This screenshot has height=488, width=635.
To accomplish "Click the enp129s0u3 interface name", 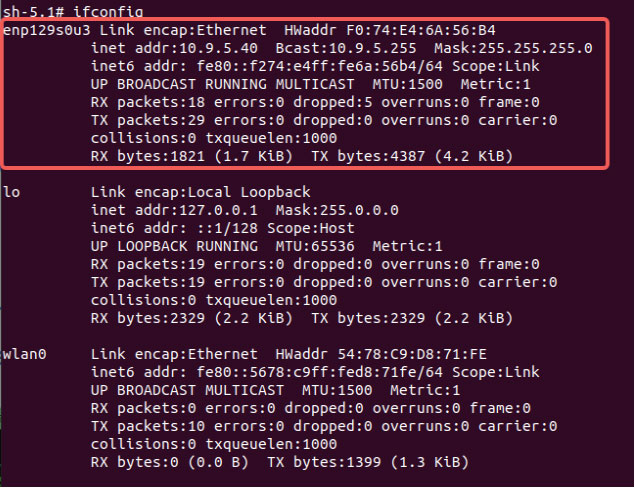I will (x=47, y=30).
